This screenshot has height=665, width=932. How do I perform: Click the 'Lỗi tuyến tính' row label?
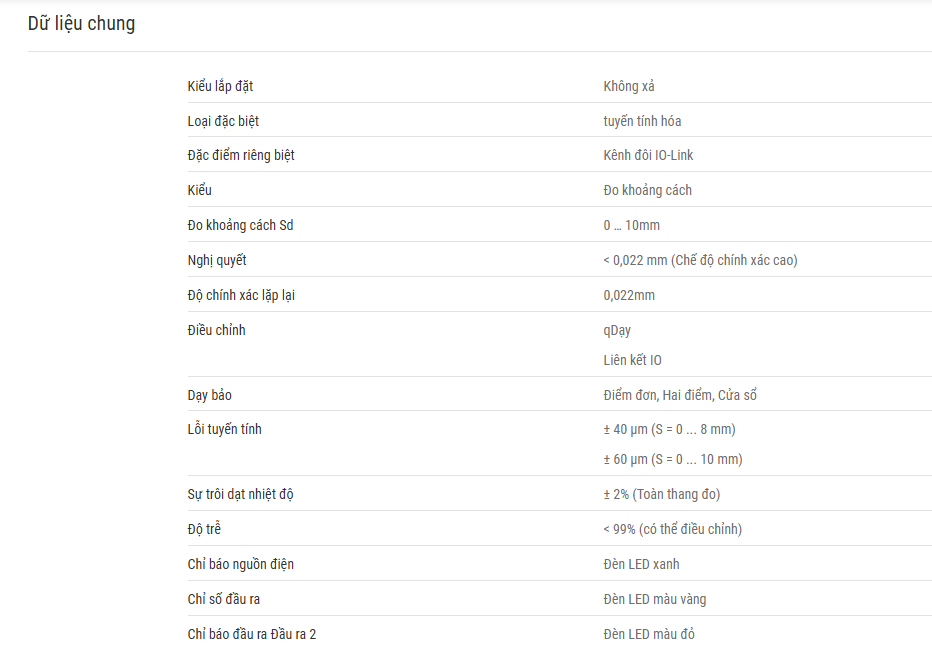(225, 429)
